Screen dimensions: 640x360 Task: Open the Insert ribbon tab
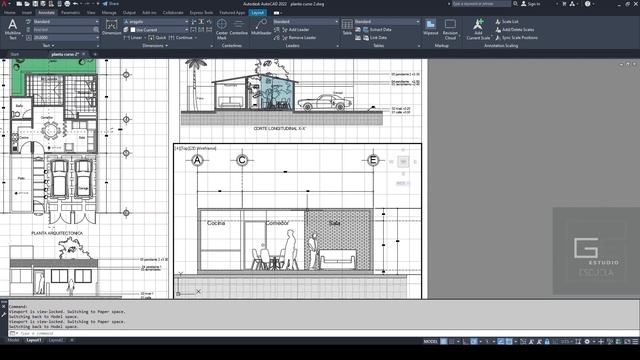point(27,13)
